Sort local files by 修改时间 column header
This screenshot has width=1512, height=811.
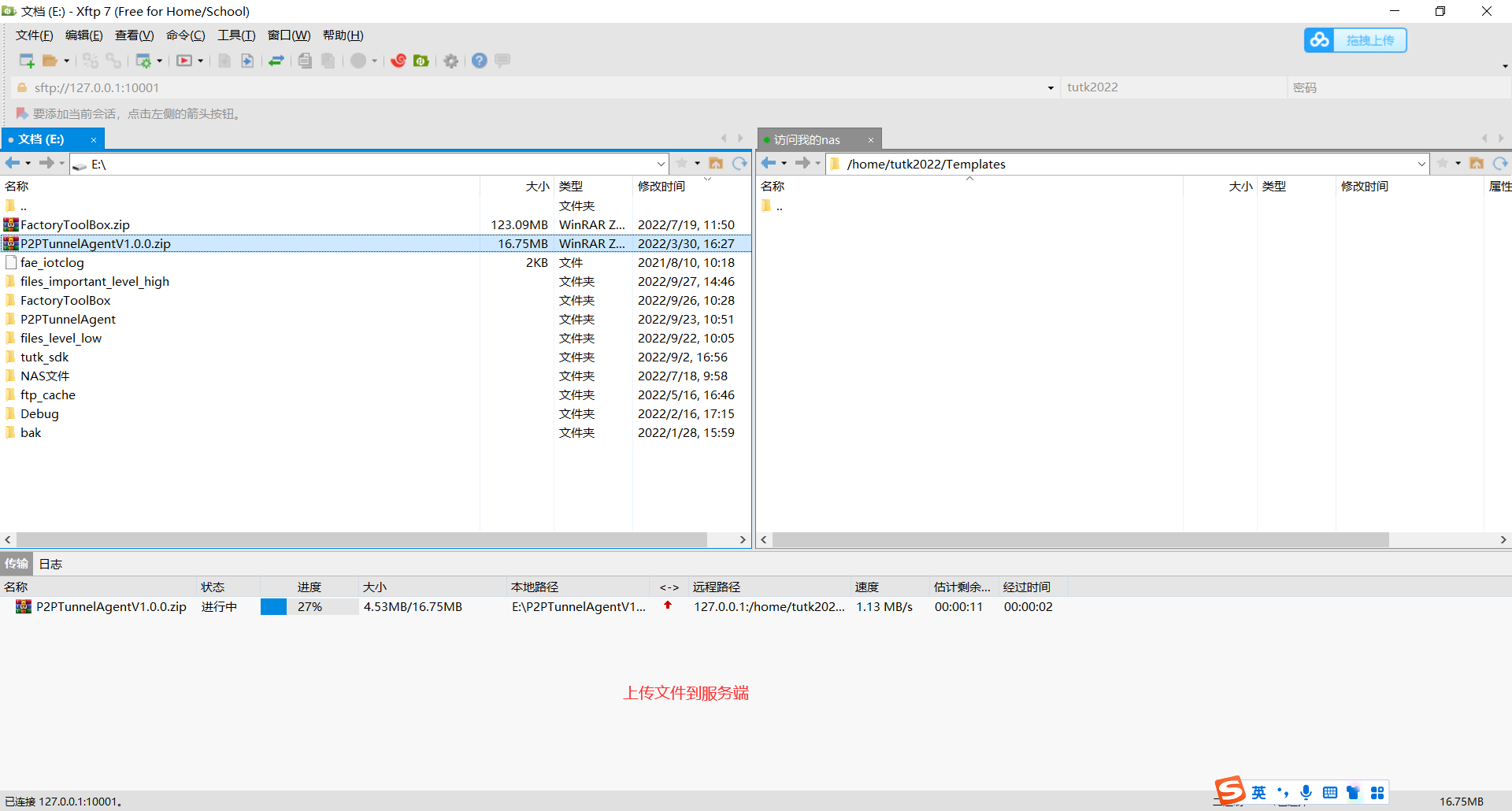point(661,187)
